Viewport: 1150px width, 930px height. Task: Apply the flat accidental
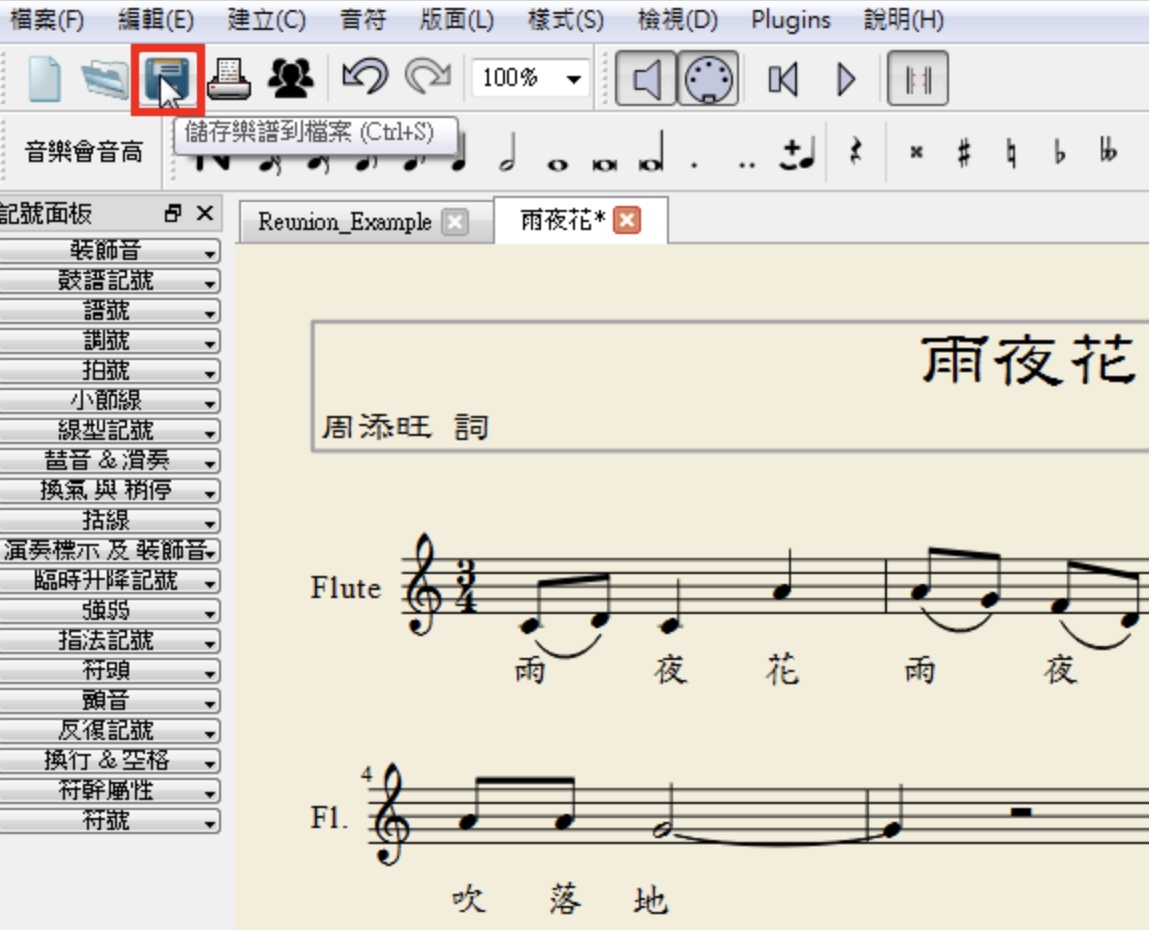(1058, 152)
